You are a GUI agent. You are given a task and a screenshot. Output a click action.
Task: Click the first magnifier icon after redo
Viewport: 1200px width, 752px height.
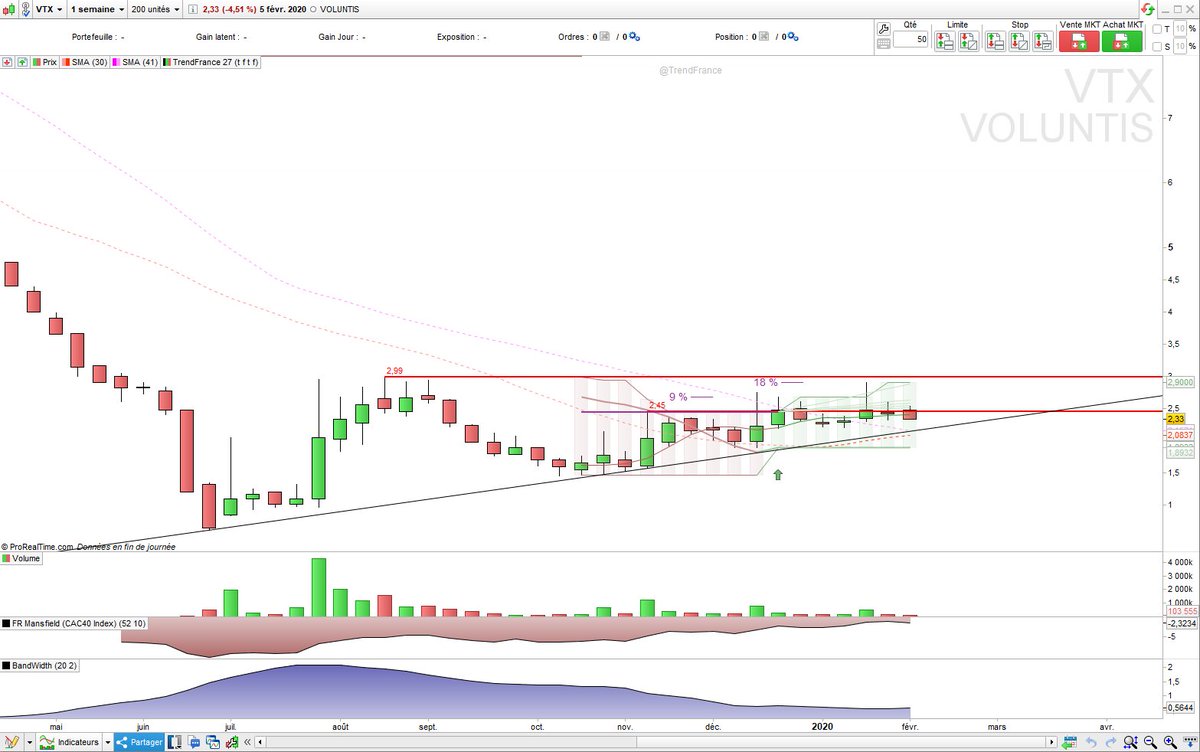1129,742
